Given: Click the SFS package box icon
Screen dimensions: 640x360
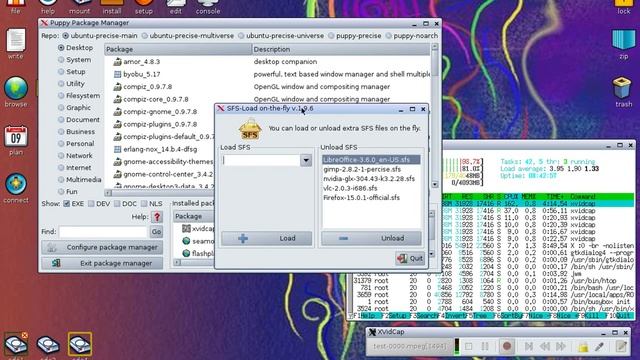Looking at the screenshot, I should (250, 129).
